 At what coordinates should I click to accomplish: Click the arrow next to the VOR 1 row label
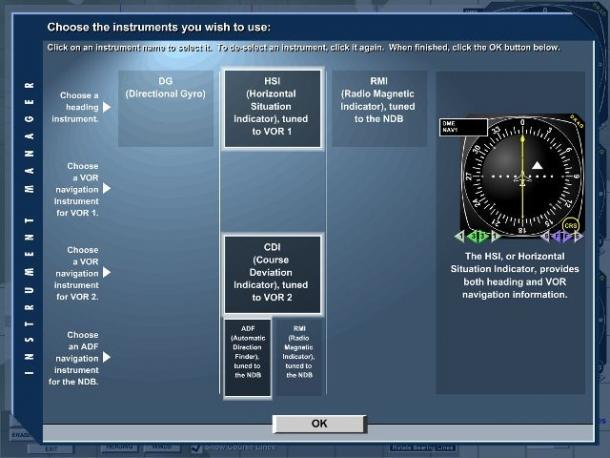tap(107, 189)
